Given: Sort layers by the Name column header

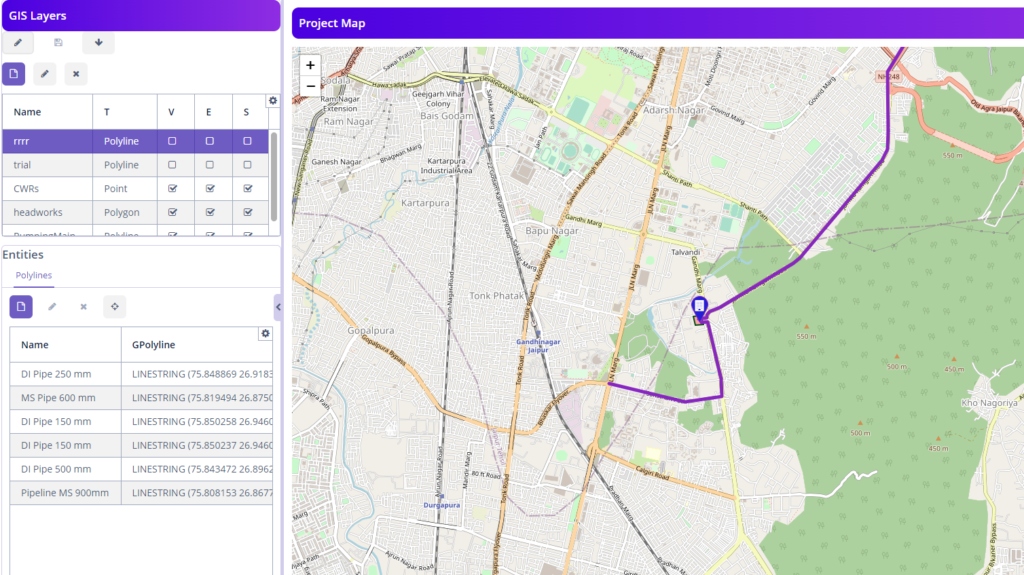Looking at the screenshot, I should click(x=28, y=112).
